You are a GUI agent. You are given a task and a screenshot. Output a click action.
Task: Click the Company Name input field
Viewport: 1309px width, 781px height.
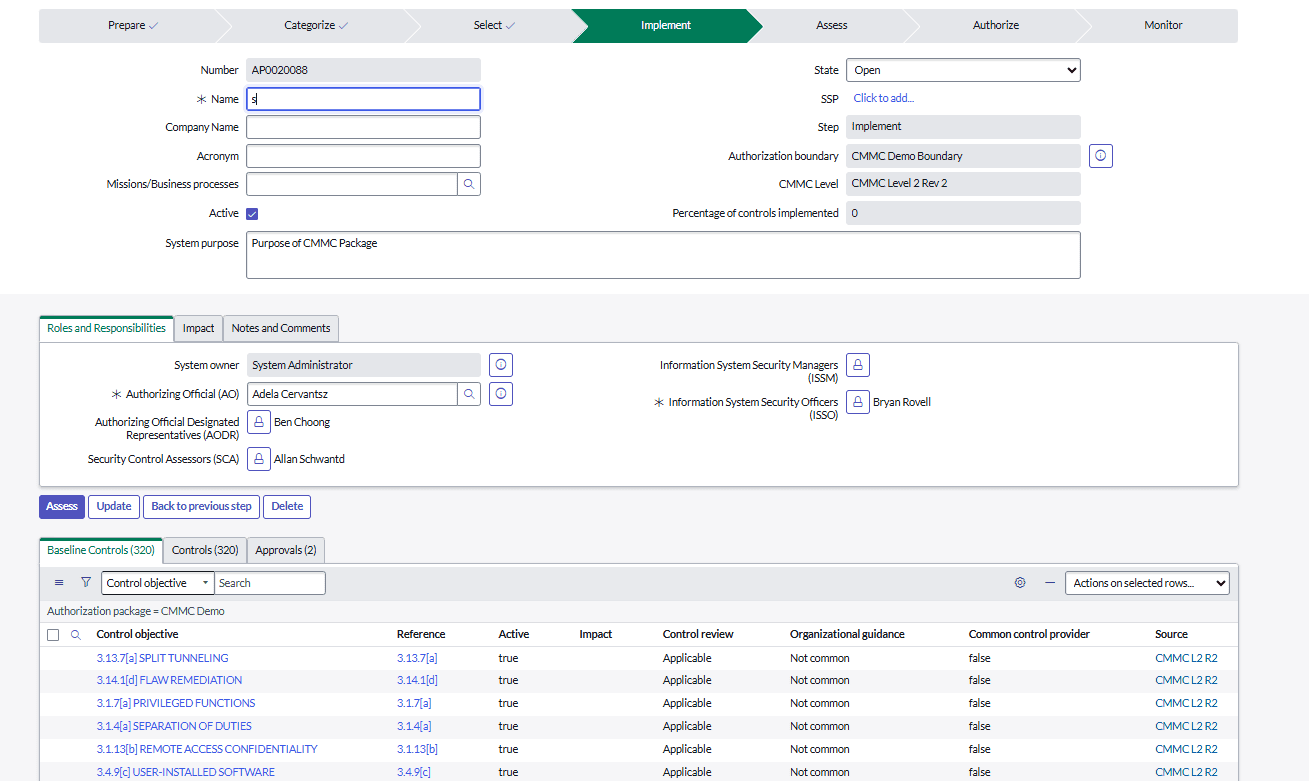pyautogui.click(x=363, y=127)
